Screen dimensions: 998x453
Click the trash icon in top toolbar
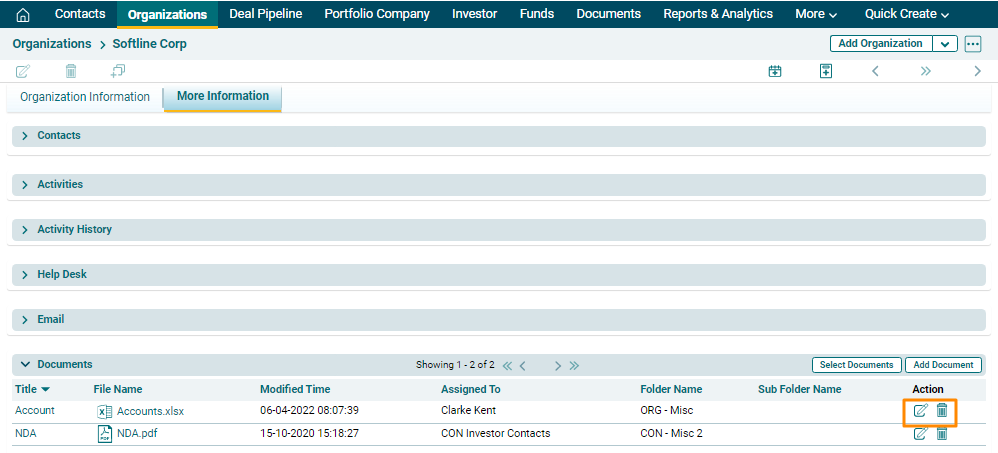pos(71,71)
